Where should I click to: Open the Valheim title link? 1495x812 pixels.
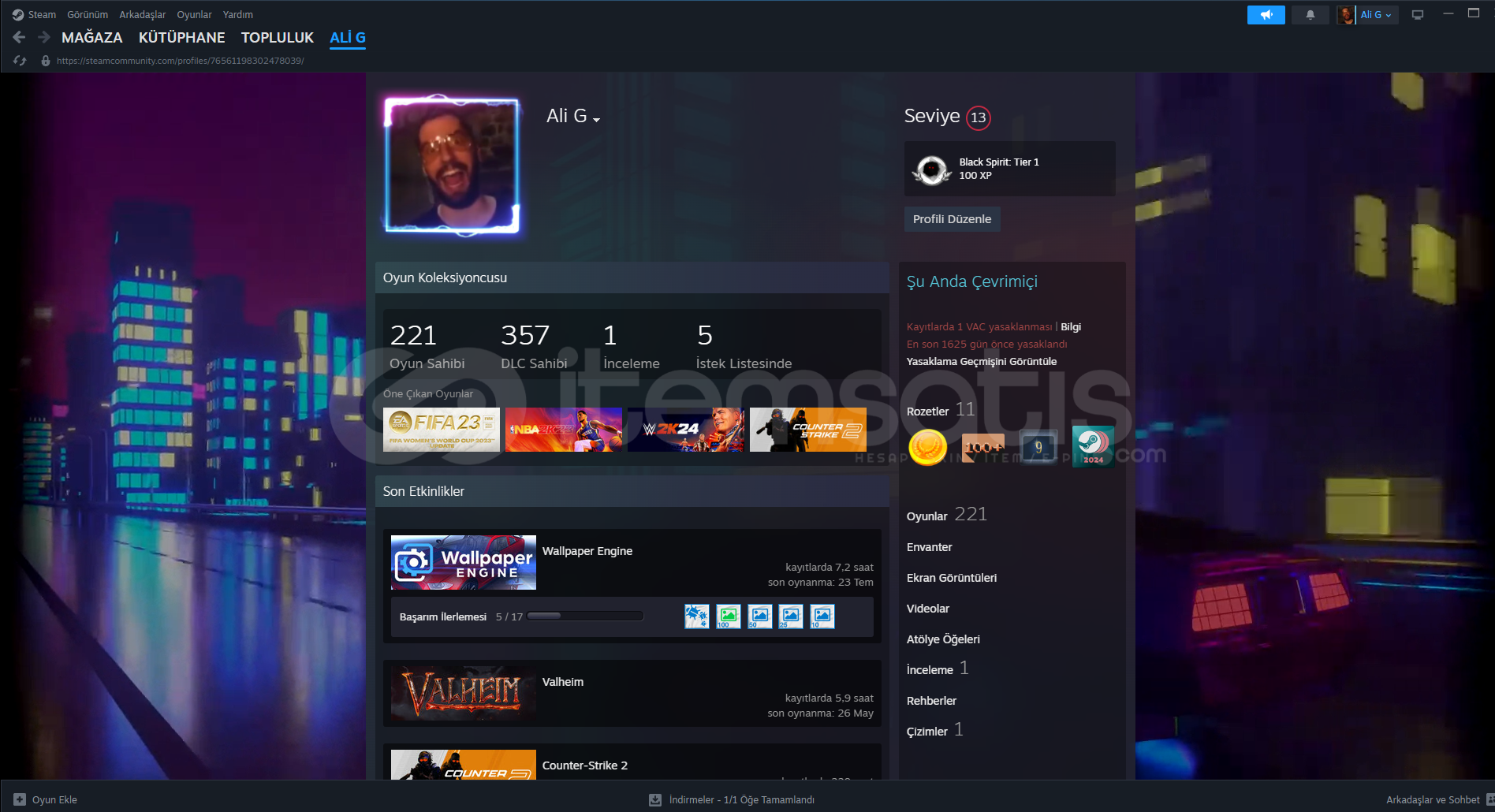coord(563,682)
